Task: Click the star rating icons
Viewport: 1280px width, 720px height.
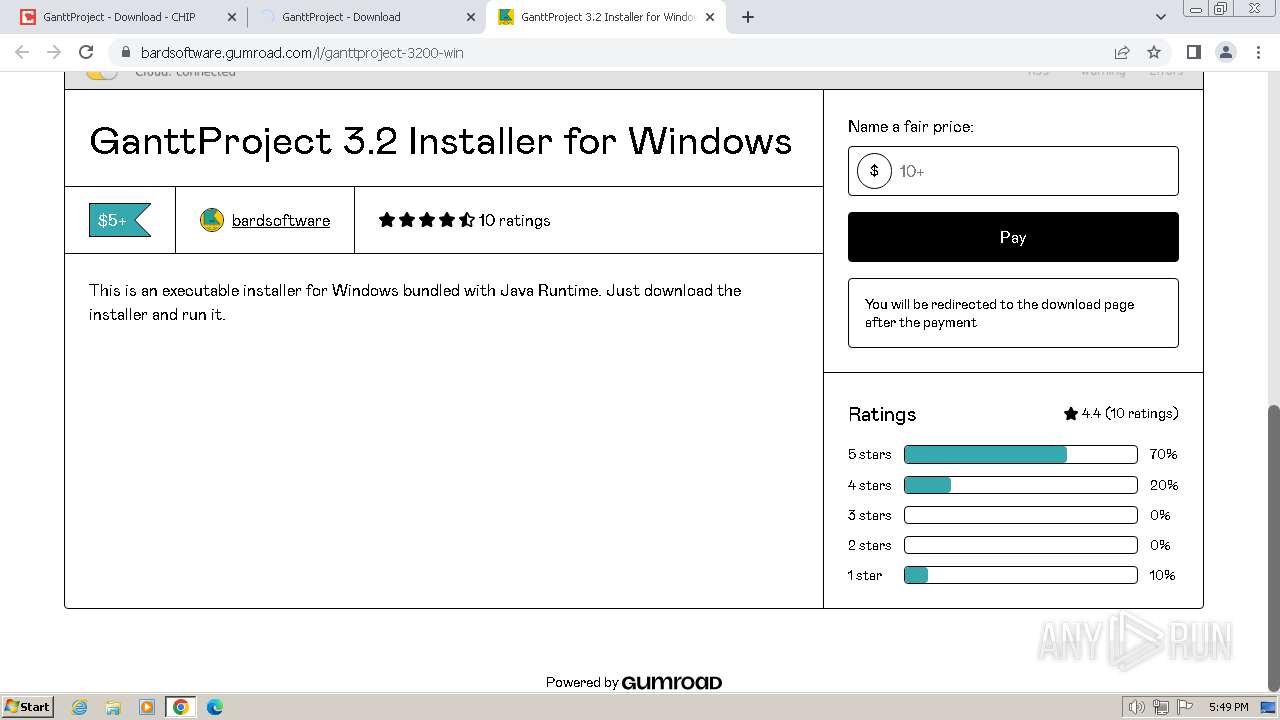Action: click(x=426, y=220)
